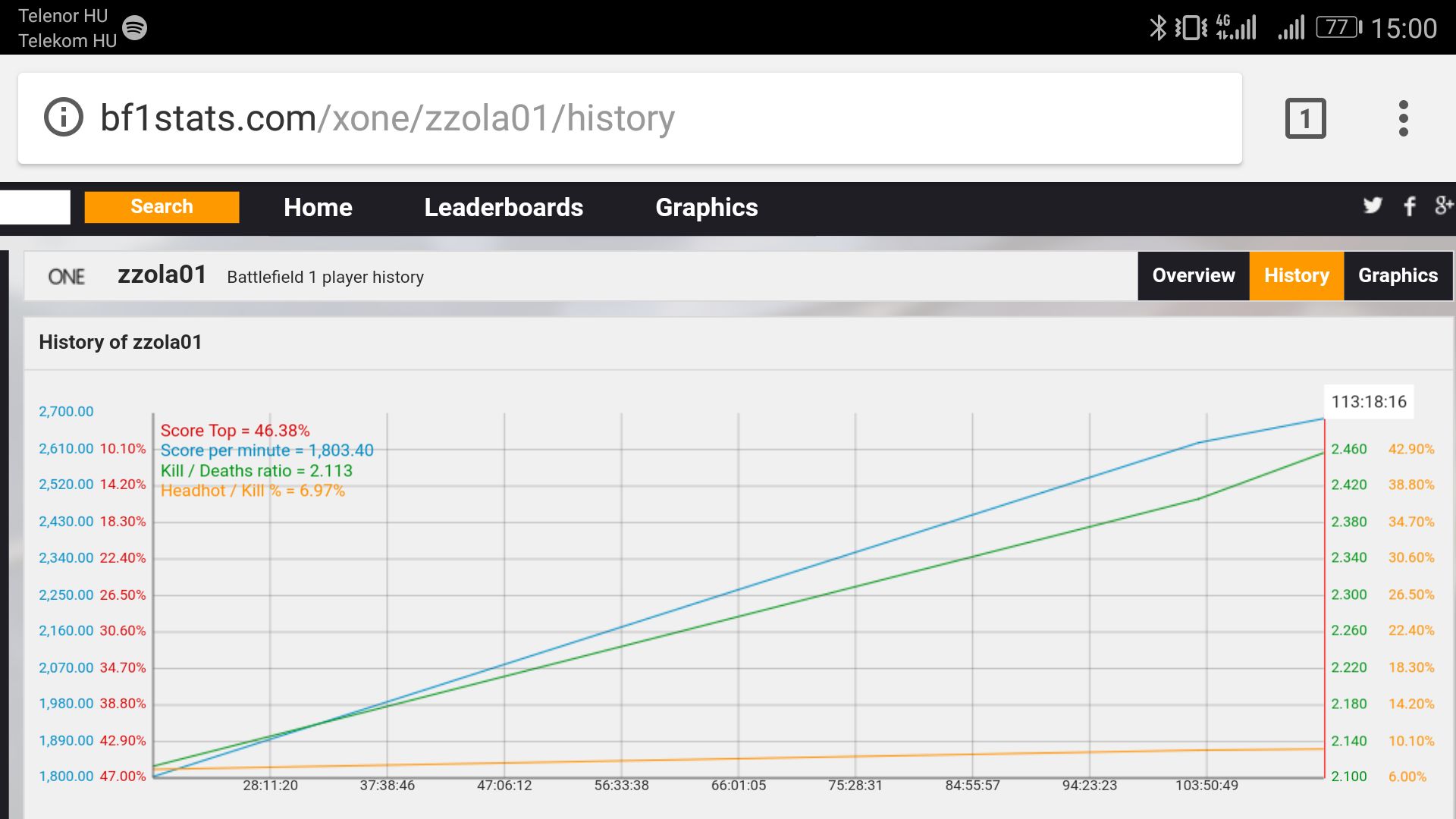The height and width of the screenshot is (819, 1456).
Task: Open the browser tab switcher icon
Action: click(1305, 118)
